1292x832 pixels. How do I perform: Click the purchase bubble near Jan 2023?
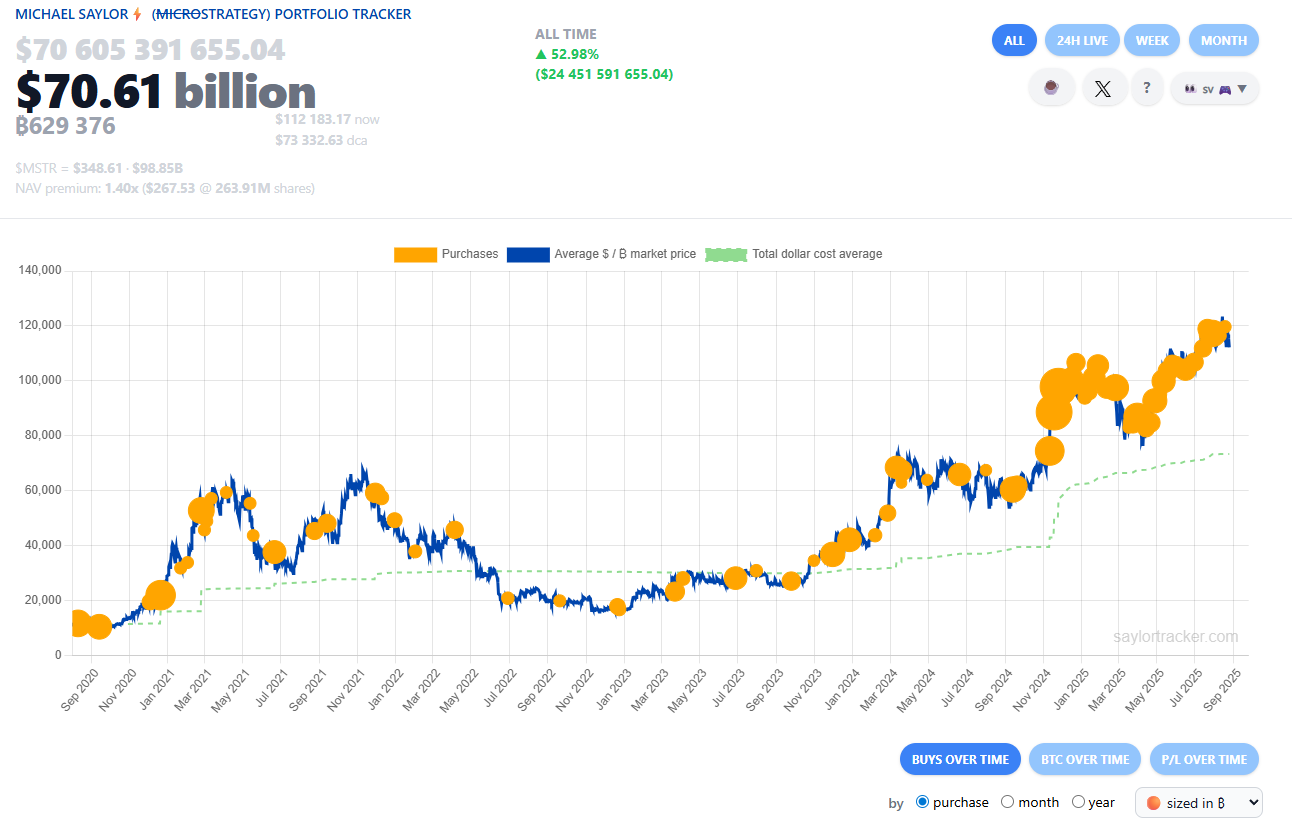tap(617, 607)
